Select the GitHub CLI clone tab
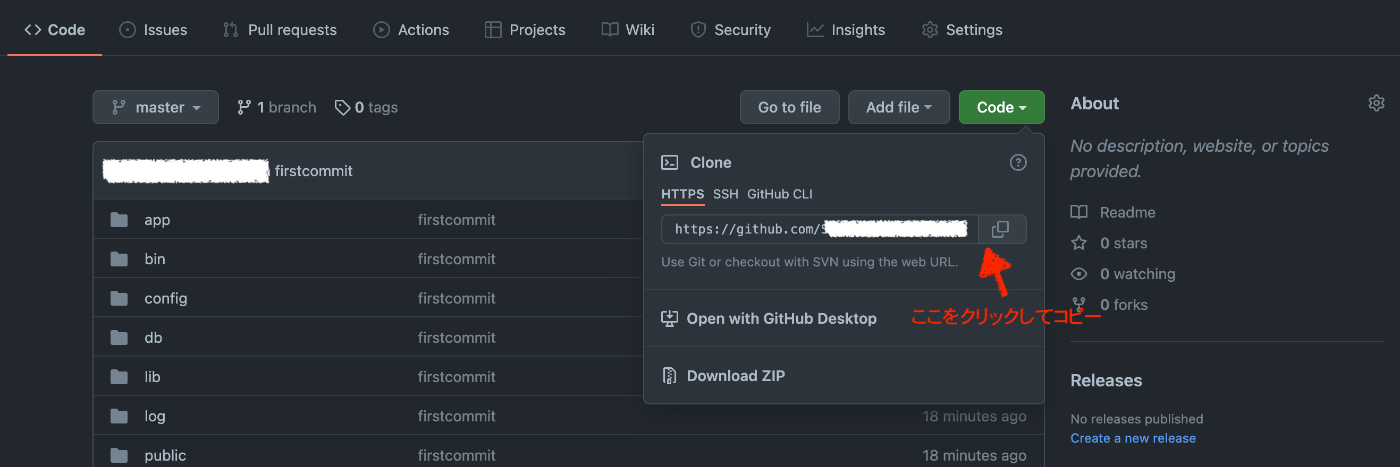The width and height of the screenshot is (1400, 467). coord(780,194)
